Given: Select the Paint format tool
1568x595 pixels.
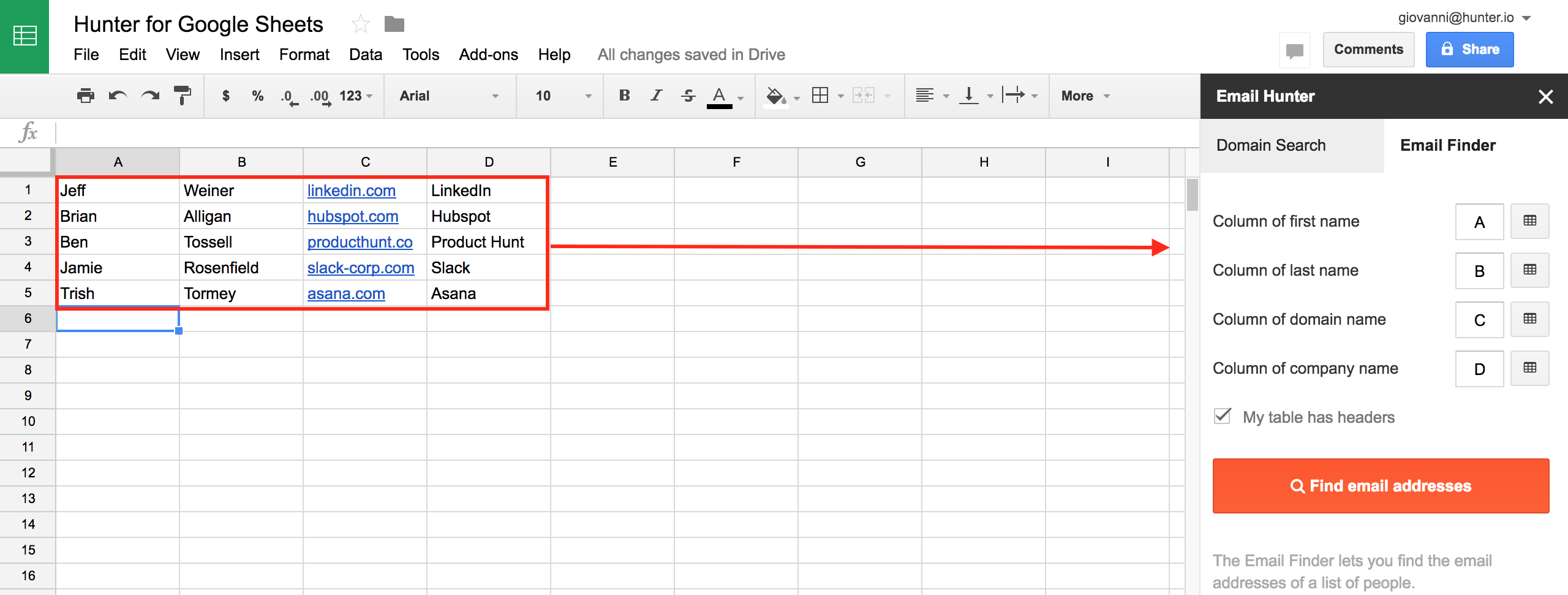Looking at the screenshot, I should pyautogui.click(x=183, y=96).
